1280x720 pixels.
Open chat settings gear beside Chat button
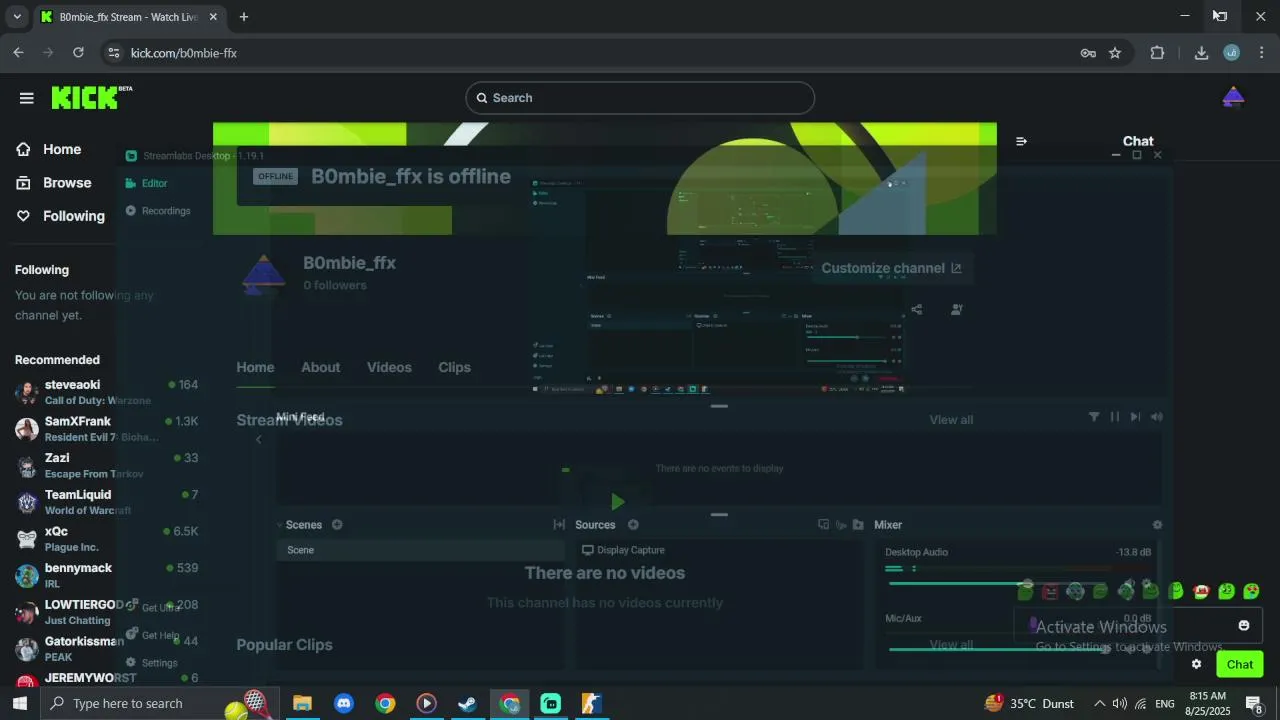click(1196, 664)
